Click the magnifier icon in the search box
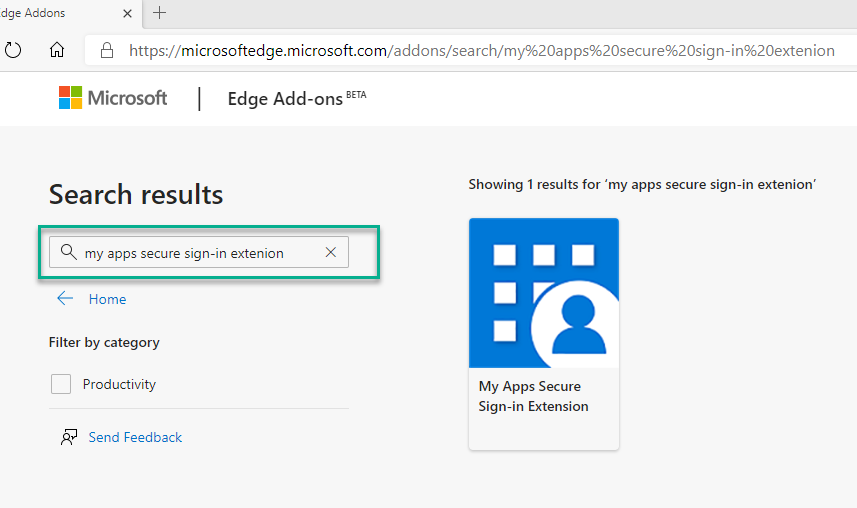 tap(68, 252)
